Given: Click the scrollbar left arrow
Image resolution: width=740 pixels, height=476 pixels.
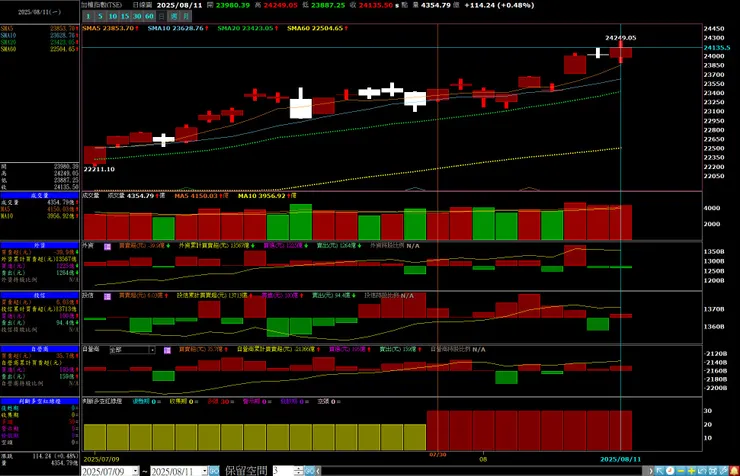Looking at the screenshot, I should tap(318, 471).
